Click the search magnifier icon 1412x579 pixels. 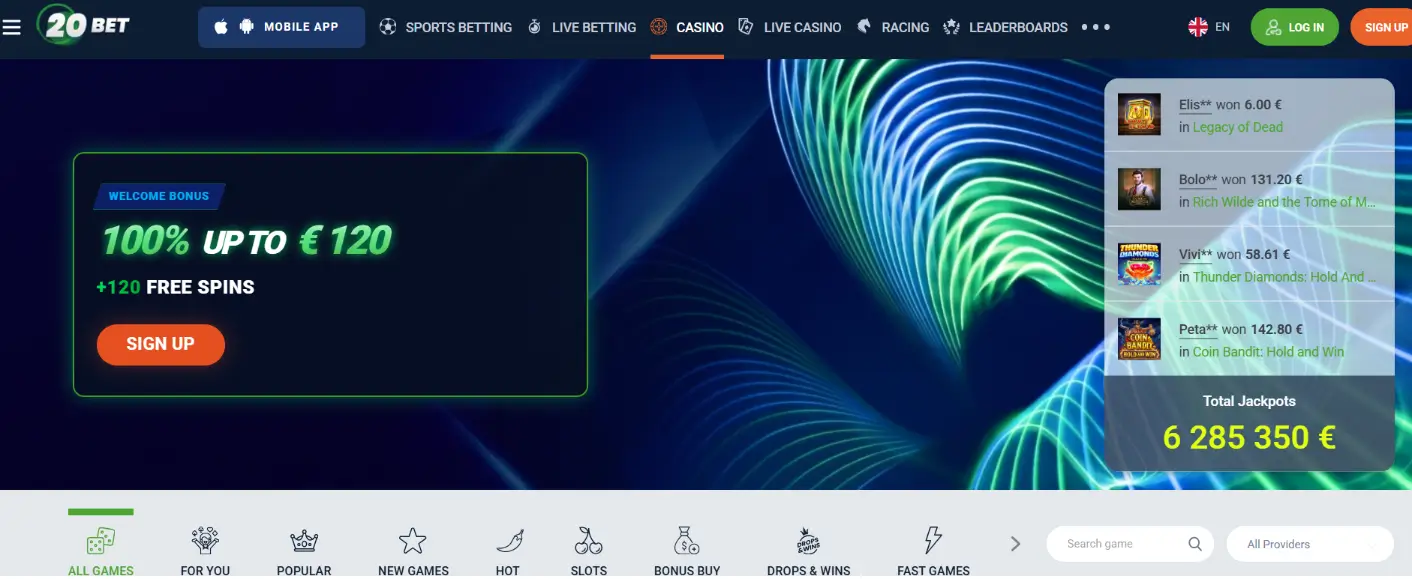tap(1195, 544)
